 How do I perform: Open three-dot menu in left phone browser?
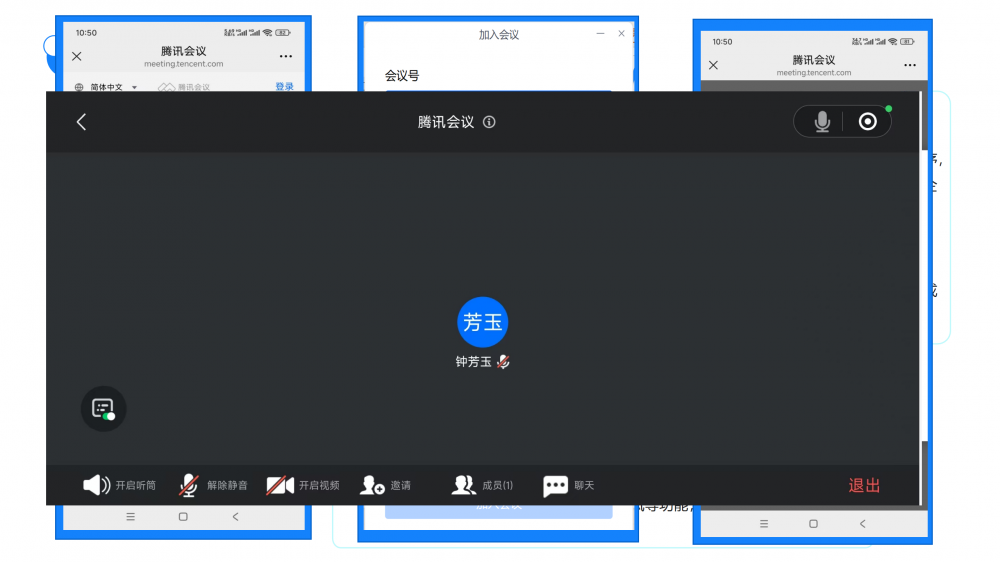pyautogui.click(x=286, y=56)
